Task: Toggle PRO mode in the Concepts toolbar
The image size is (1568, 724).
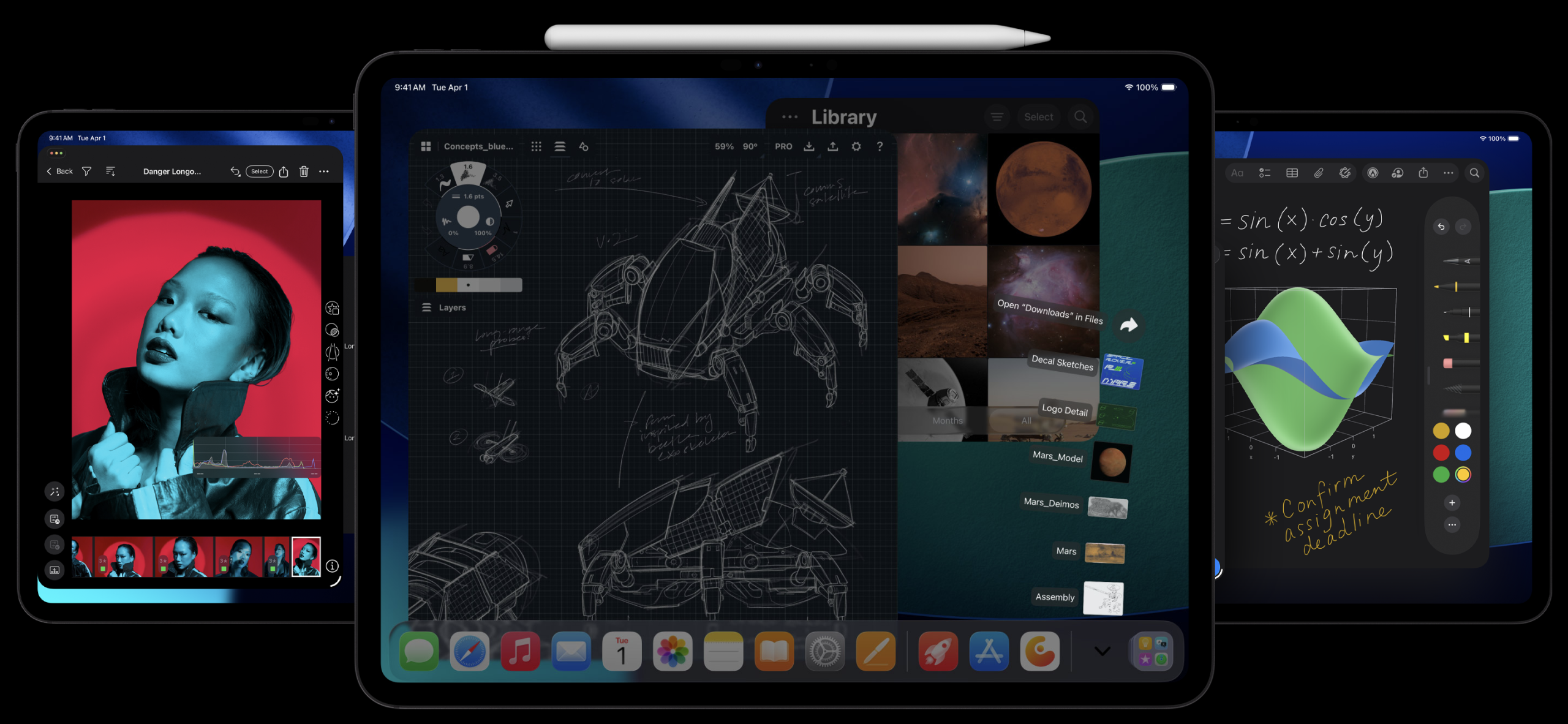Action: (x=783, y=146)
